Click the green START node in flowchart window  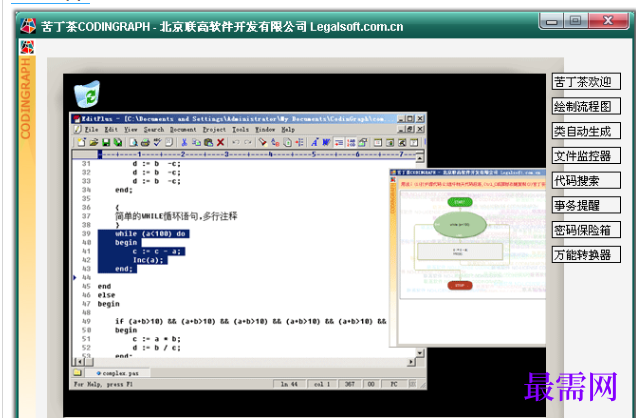(x=460, y=202)
